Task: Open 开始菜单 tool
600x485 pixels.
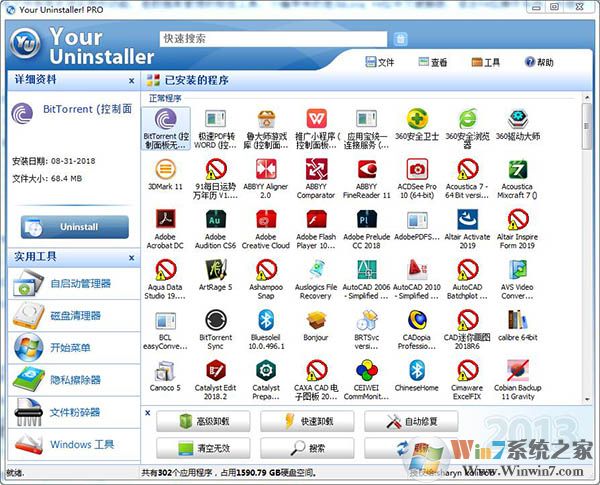Action: [74, 348]
